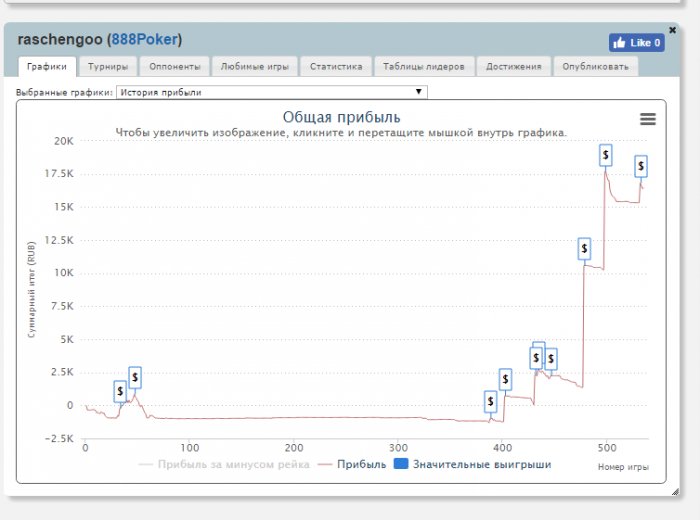Go to the Достижения tab
700x520 pixels.
tap(514, 67)
